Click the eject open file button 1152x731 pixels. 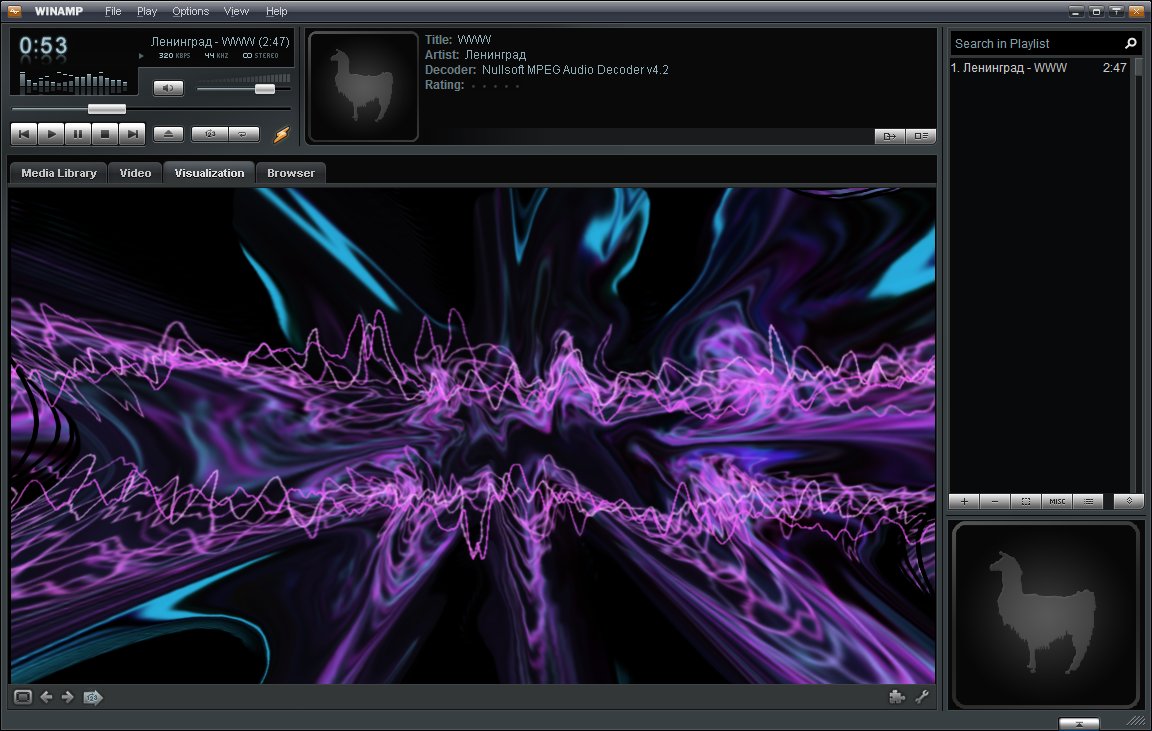point(168,134)
